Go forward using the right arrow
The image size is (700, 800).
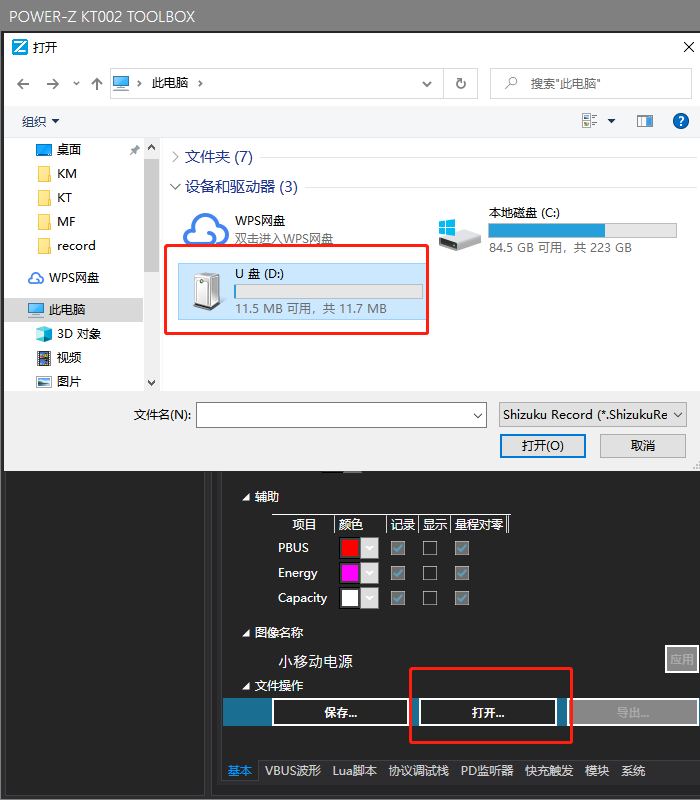53,84
